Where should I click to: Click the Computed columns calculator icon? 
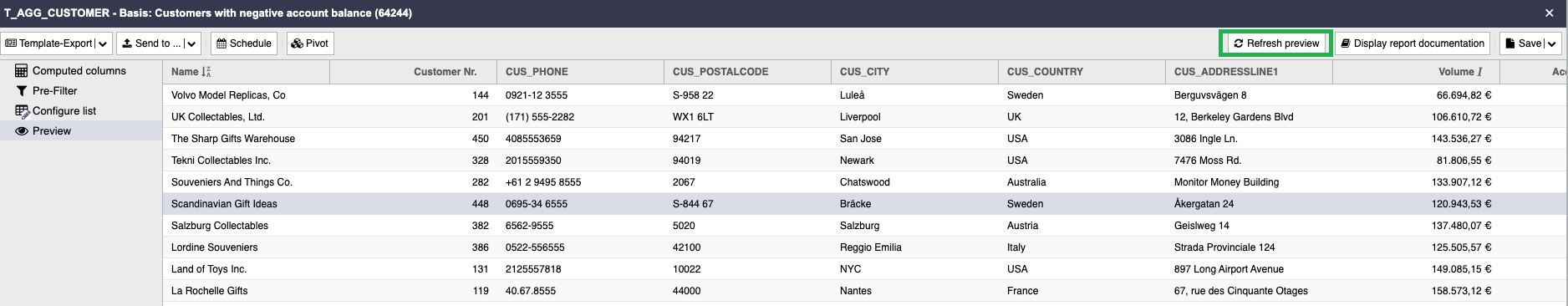[x=22, y=71]
